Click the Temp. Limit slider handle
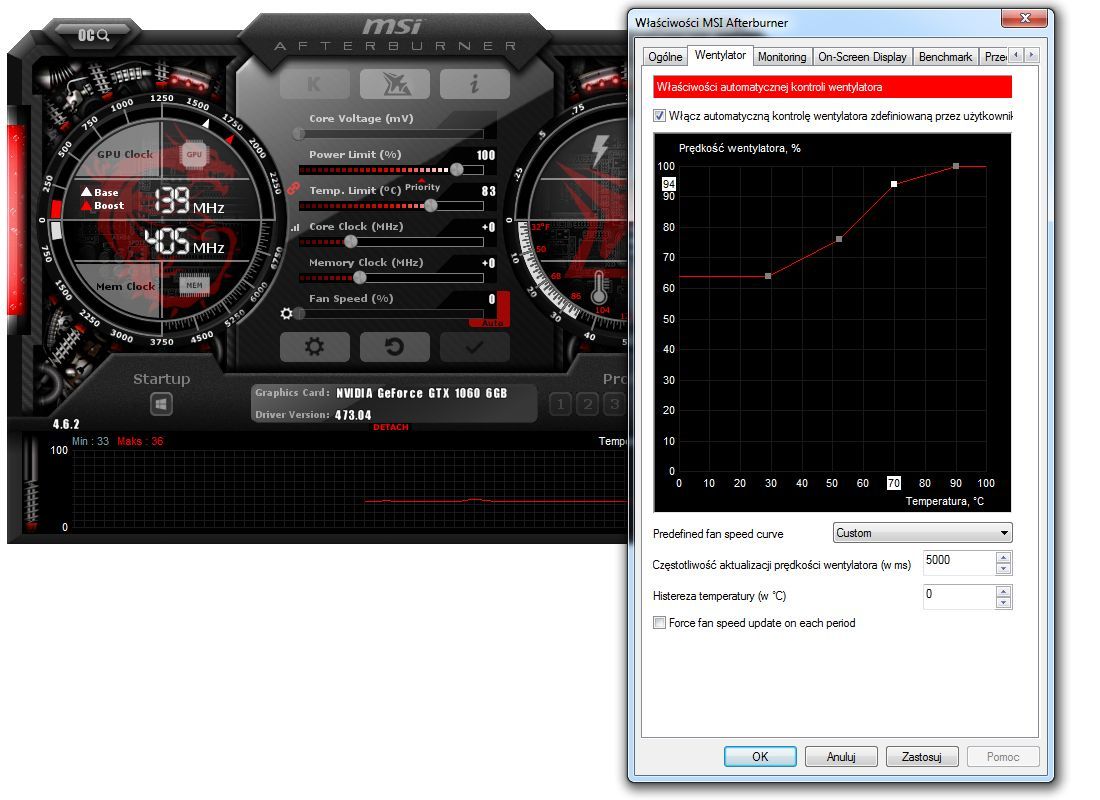 pos(431,205)
